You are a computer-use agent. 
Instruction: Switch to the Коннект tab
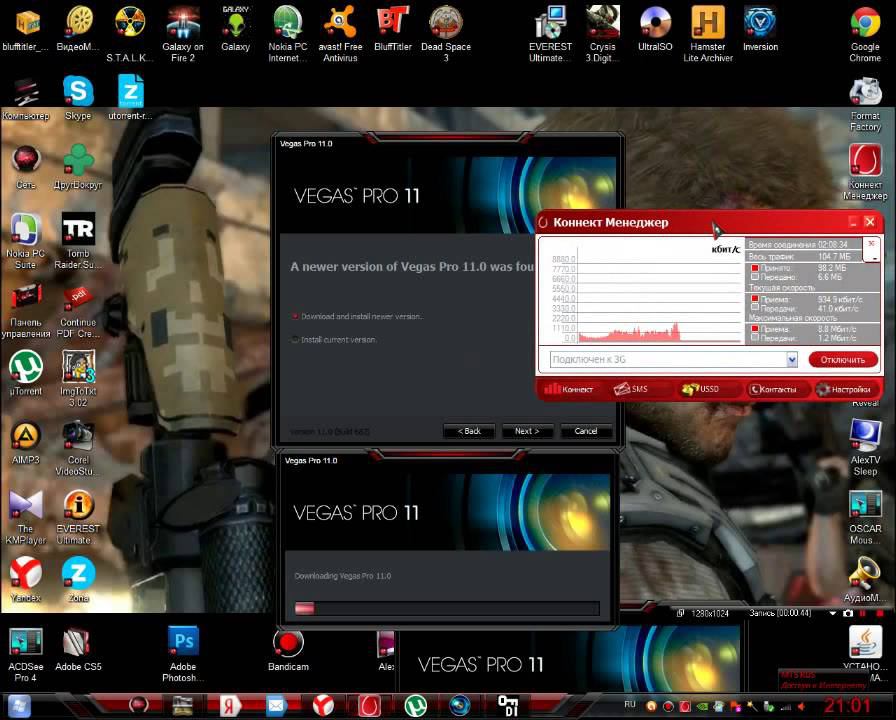click(x=569, y=389)
